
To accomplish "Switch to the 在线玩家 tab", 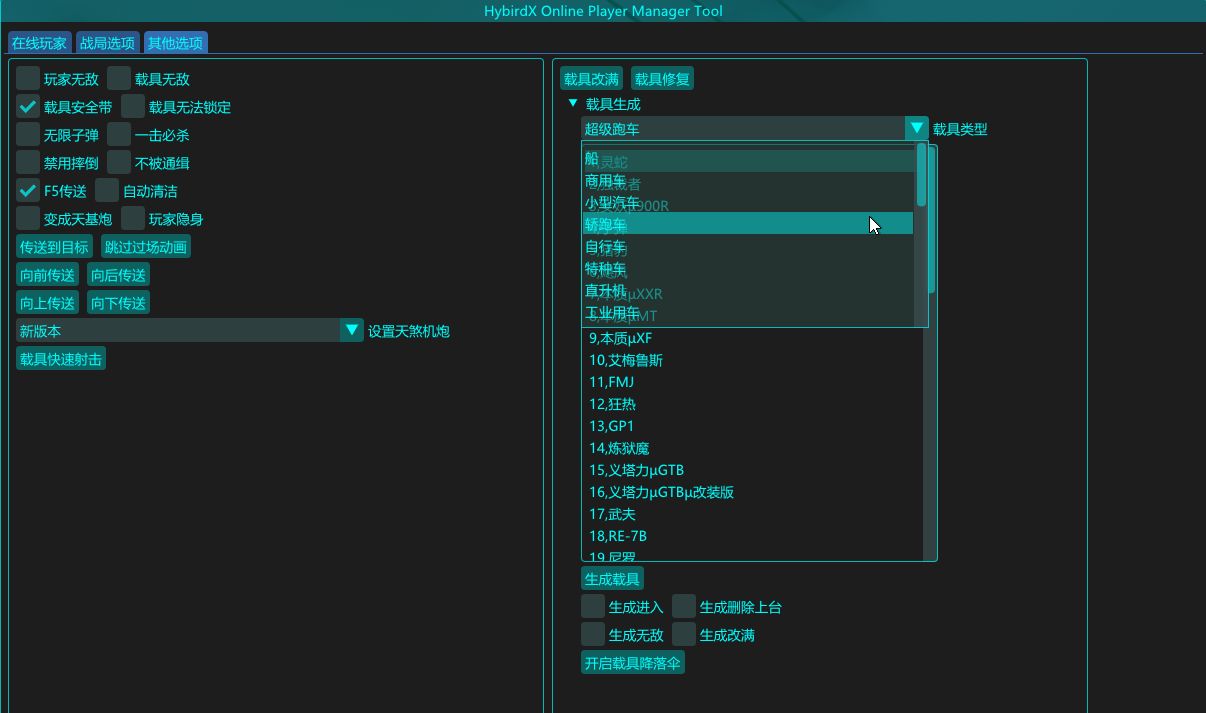I will (x=39, y=43).
